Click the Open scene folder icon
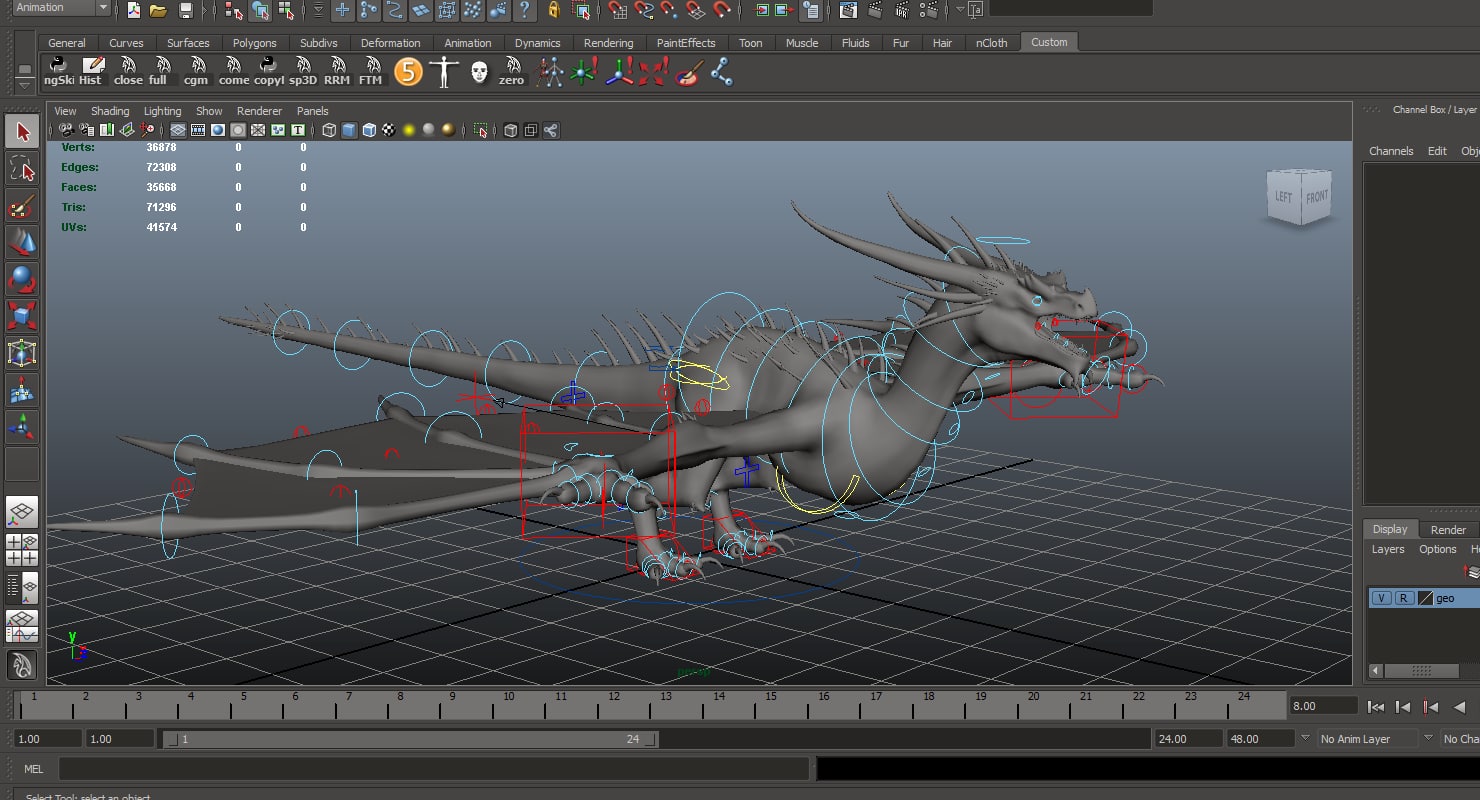 click(158, 10)
